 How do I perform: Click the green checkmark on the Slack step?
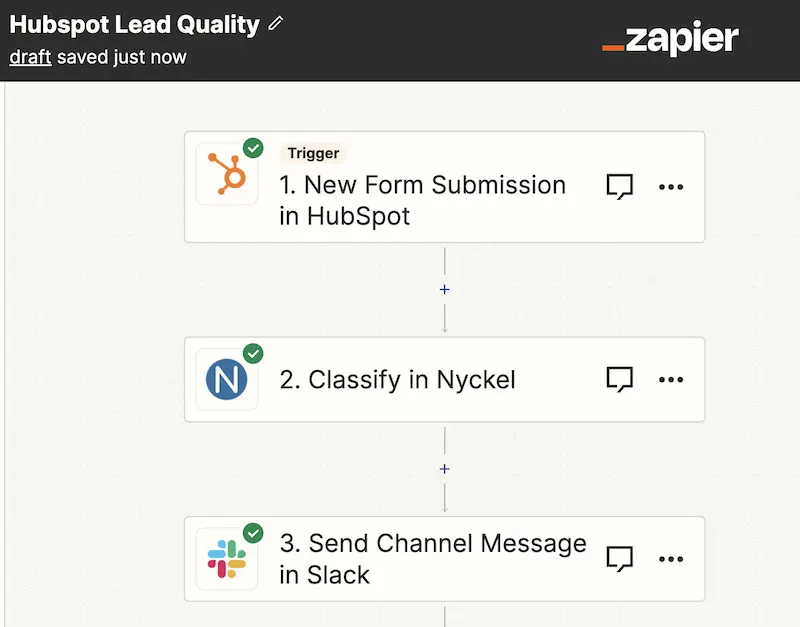point(253,533)
